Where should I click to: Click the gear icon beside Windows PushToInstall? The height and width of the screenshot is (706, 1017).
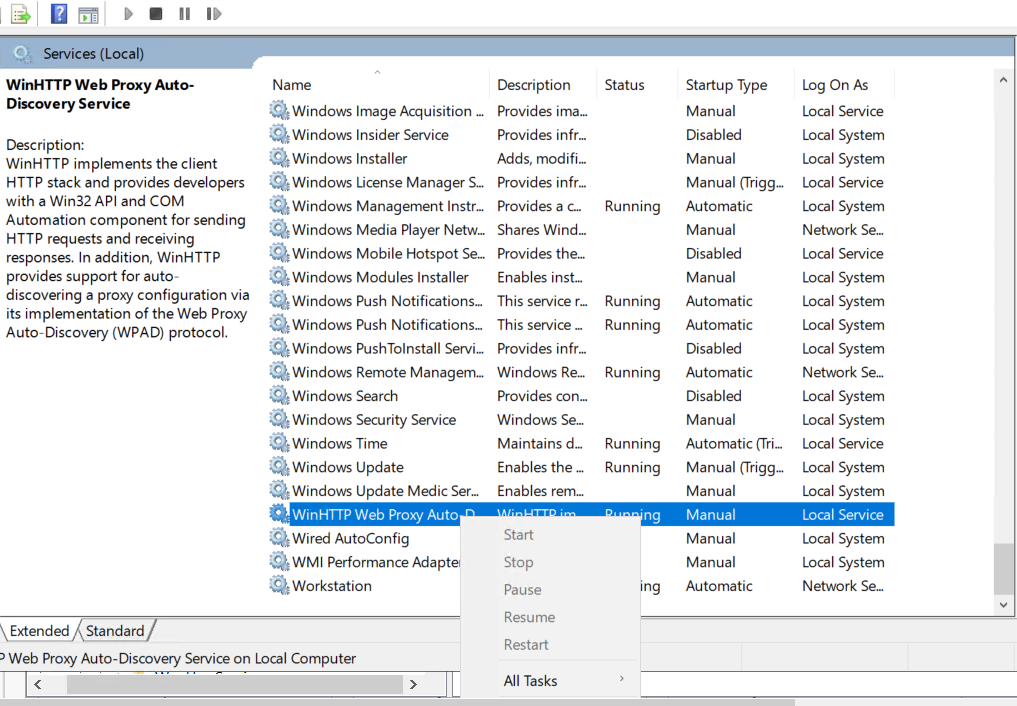point(280,348)
